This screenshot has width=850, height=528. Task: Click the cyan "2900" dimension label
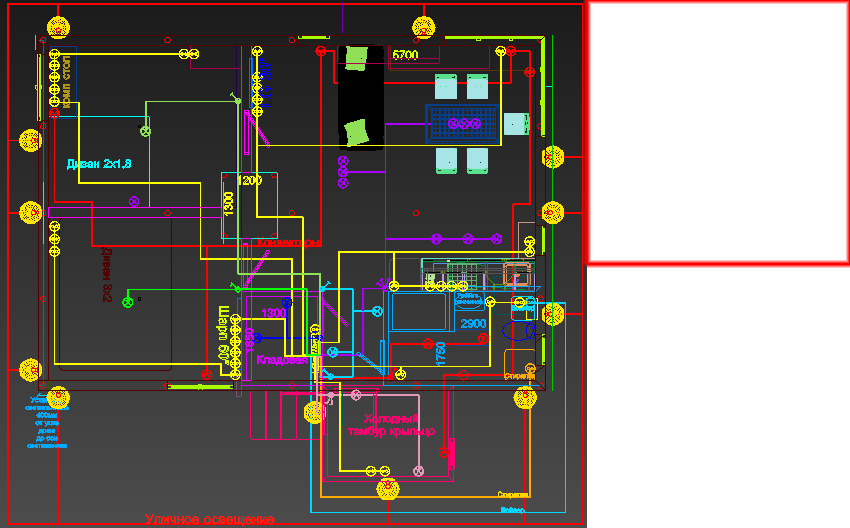(473, 324)
